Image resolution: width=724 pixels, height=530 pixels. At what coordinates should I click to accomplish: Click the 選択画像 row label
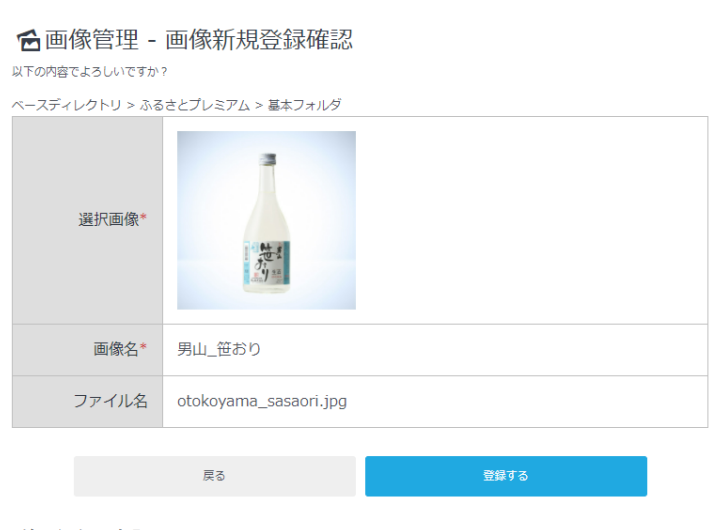(108, 219)
